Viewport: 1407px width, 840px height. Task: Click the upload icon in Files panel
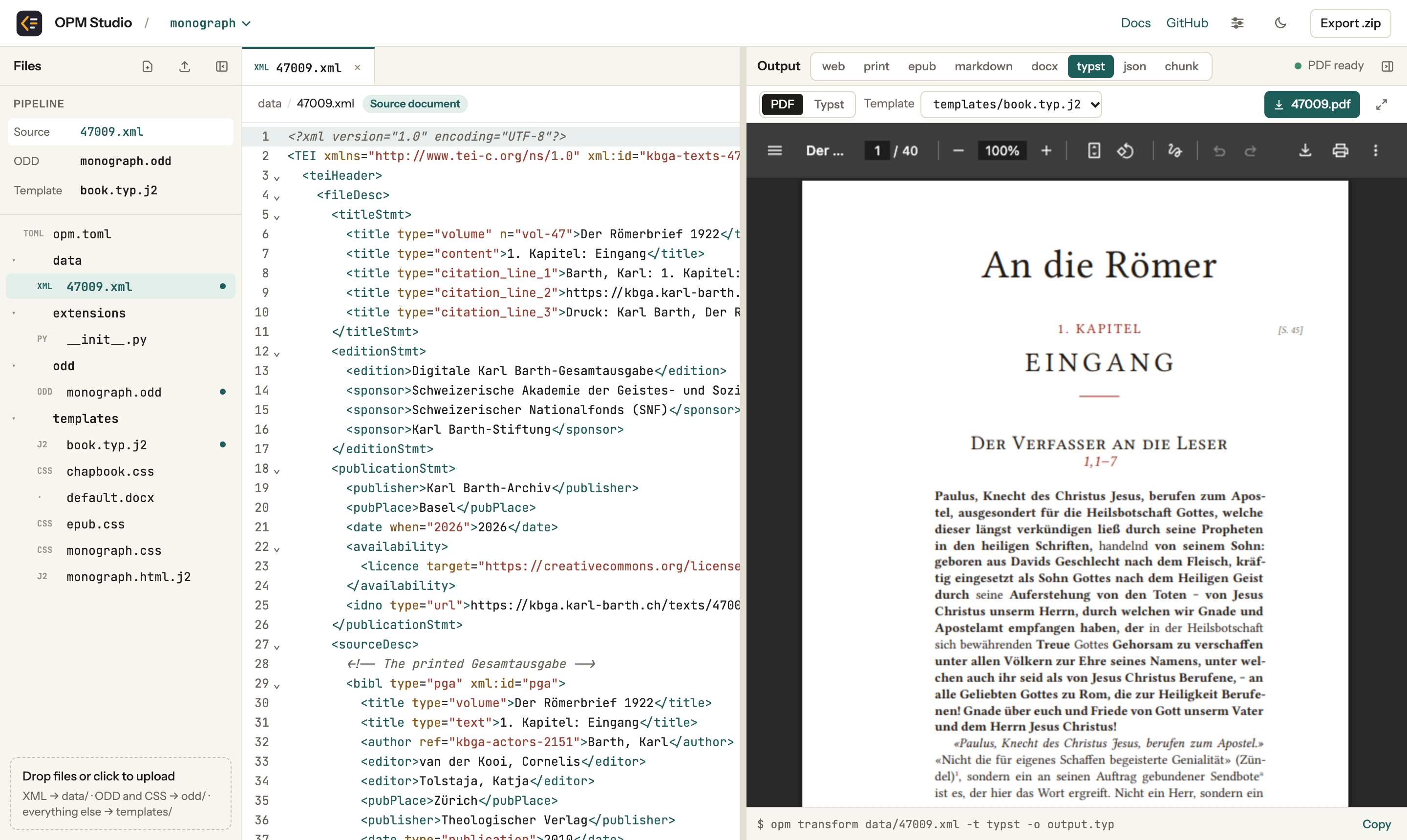click(x=185, y=66)
